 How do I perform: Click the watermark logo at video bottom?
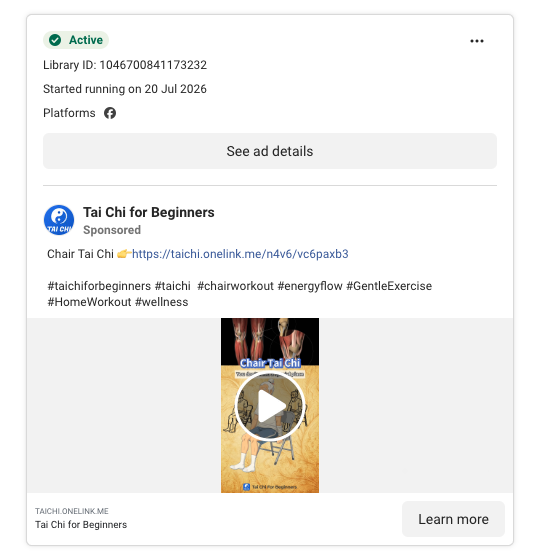click(246, 487)
